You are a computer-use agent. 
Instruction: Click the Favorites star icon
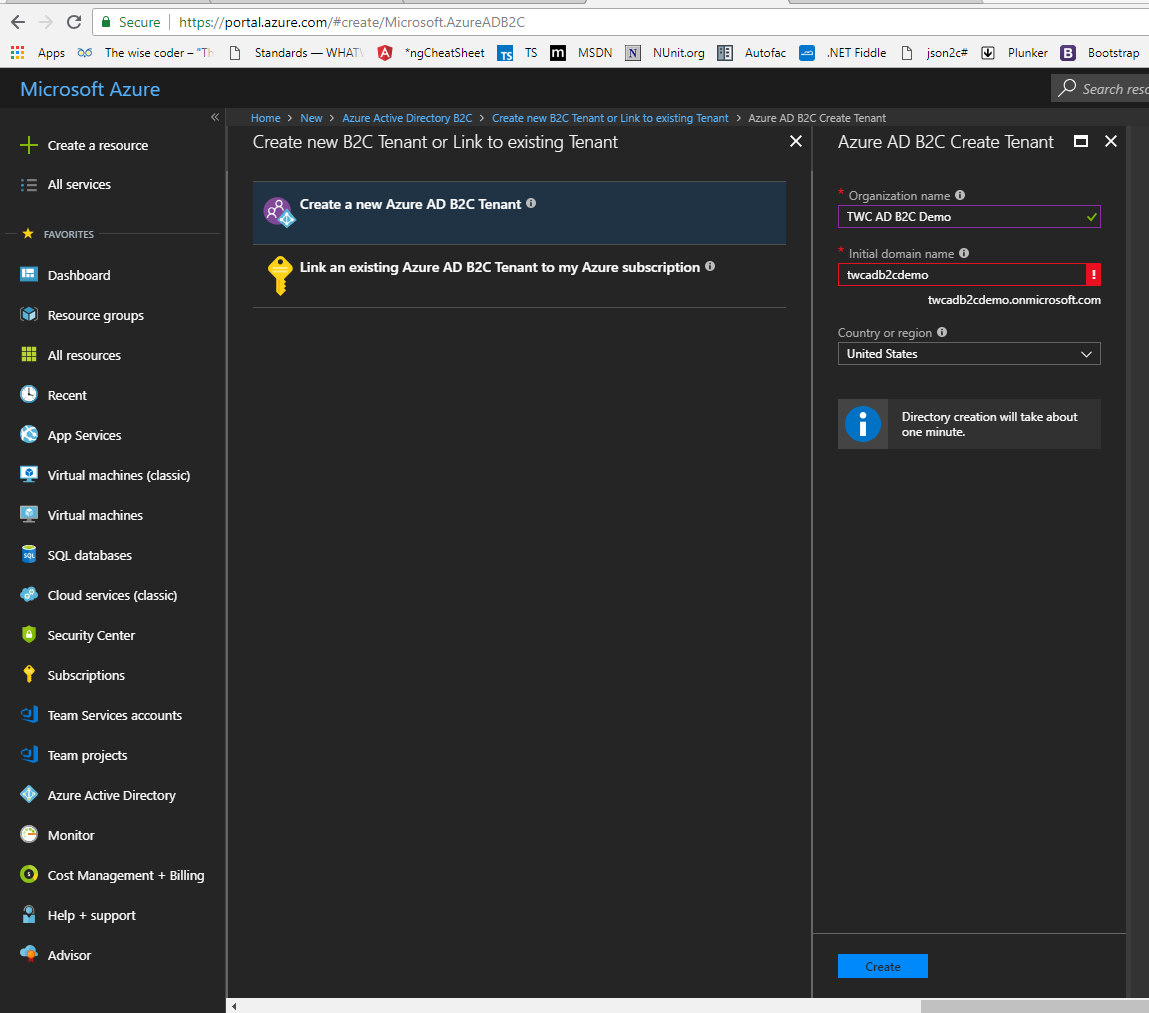[x=28, y=234]
